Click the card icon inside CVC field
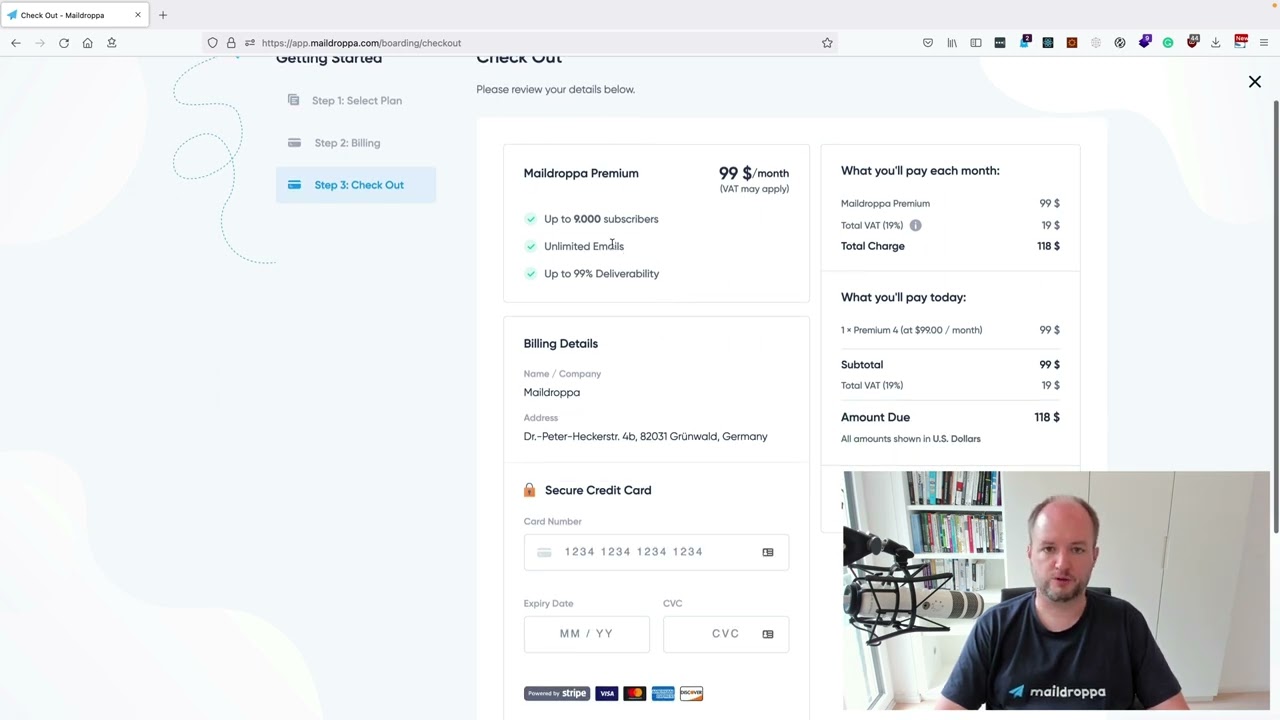 pyautogui.click(x=768, y=634)
